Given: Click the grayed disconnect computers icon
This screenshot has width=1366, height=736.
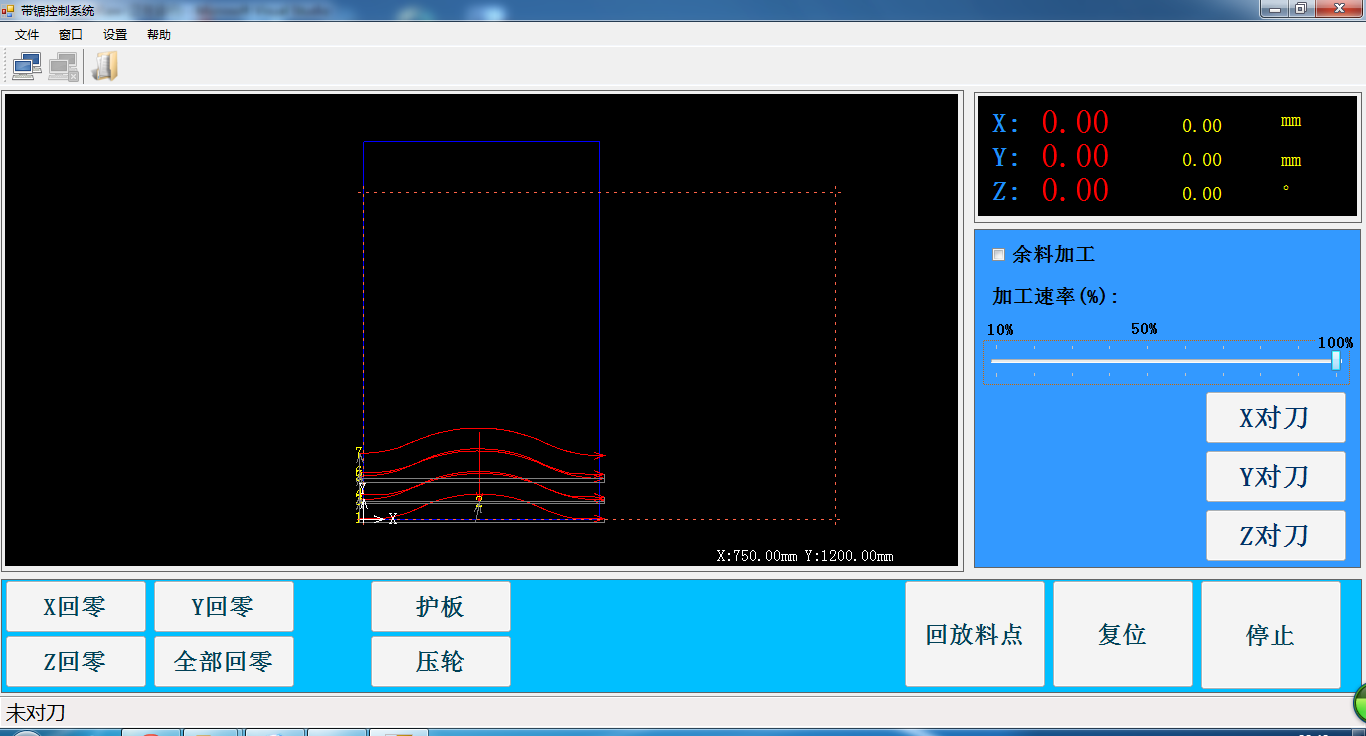Looking at the screenshot, I should click(x=63, y=66).
